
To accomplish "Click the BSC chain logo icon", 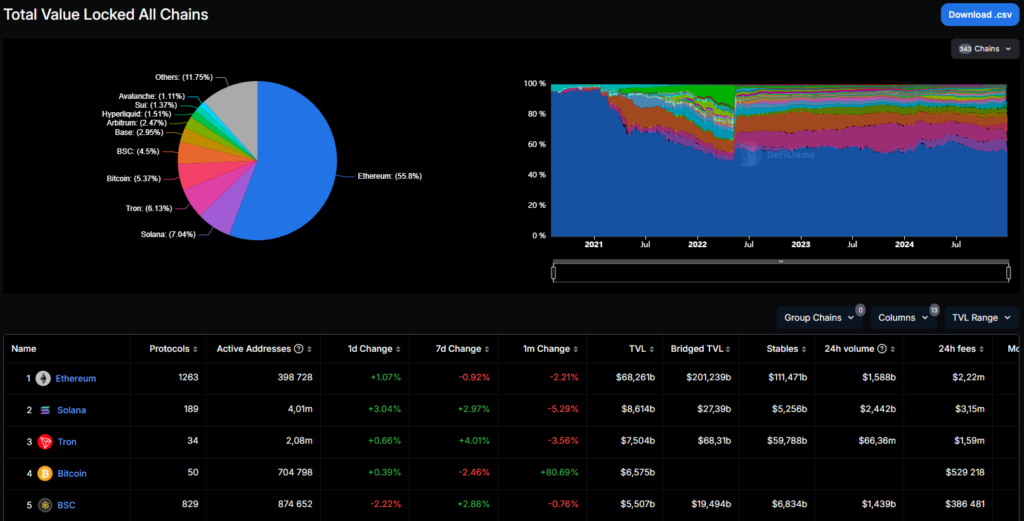I will click(43, 505).
